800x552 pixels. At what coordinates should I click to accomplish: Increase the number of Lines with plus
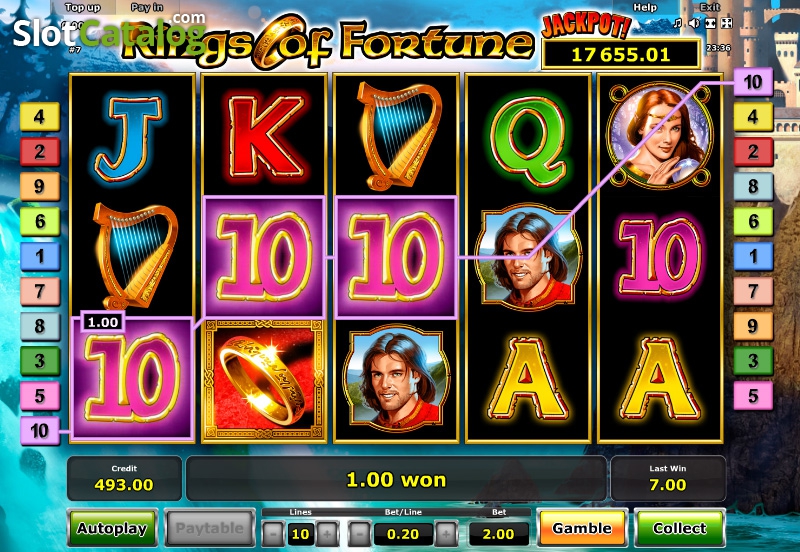tap(328, 534)
